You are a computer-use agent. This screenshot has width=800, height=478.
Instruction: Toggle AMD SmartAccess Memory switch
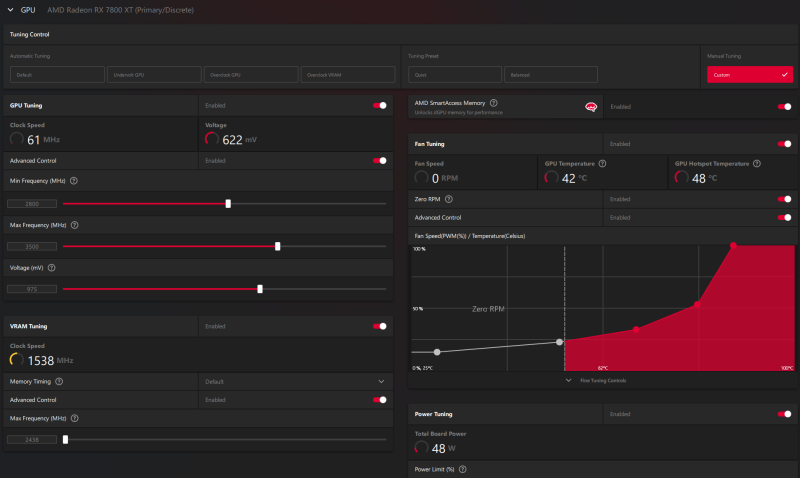click(x=785, y=107)
